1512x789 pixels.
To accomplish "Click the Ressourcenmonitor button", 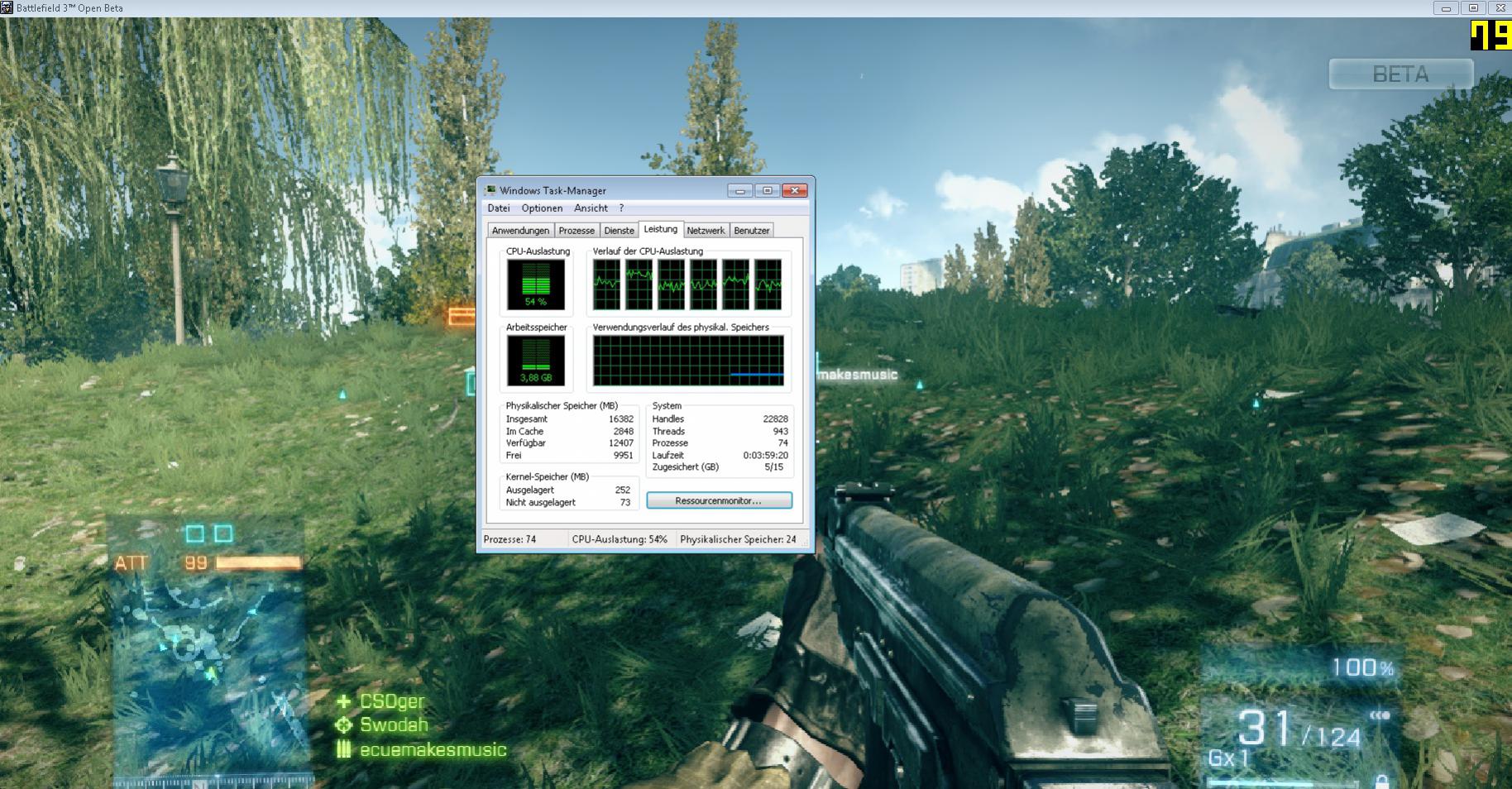I will pos(719,500).
